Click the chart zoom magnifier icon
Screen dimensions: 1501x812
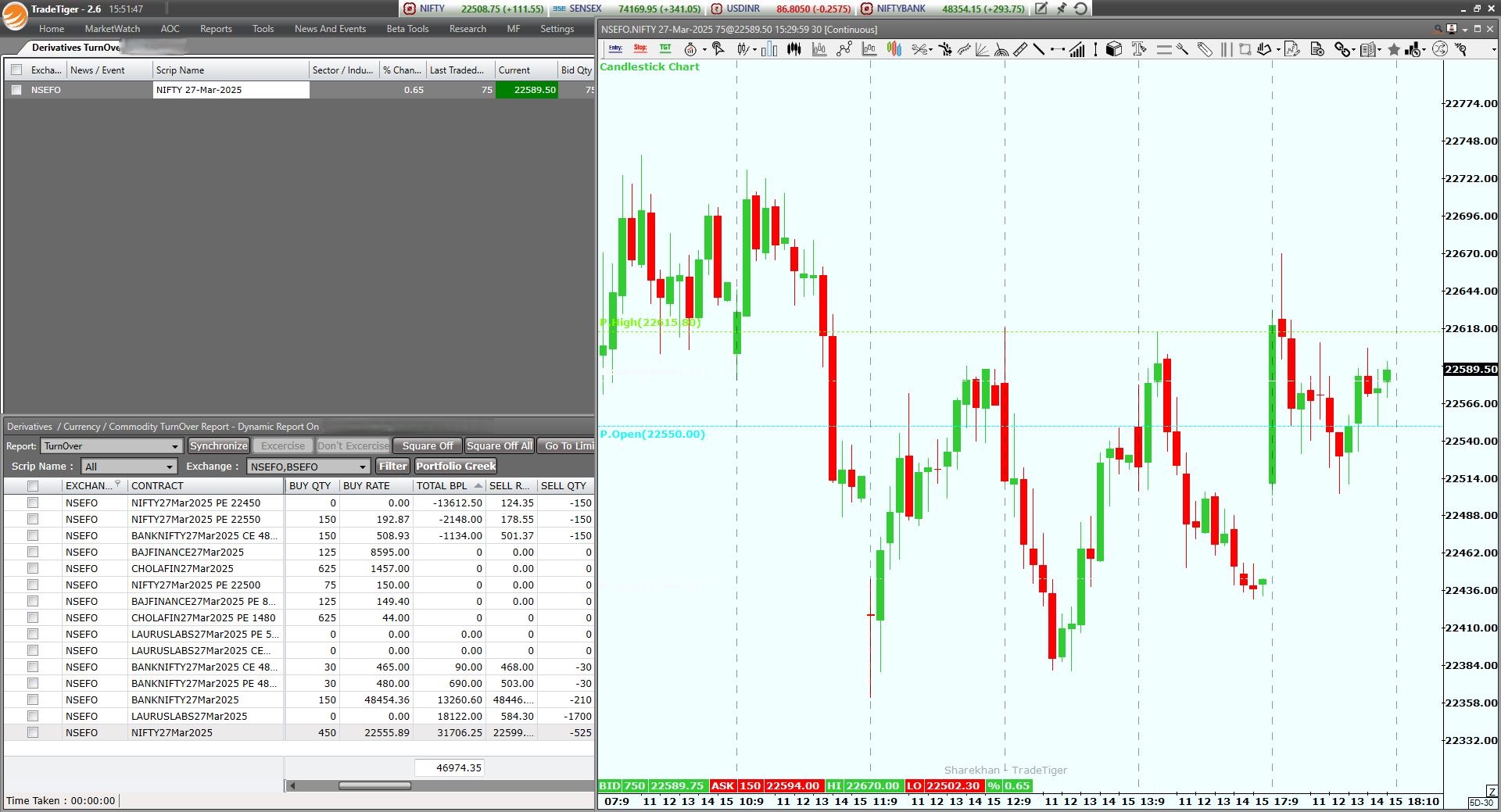point(1460,49)
